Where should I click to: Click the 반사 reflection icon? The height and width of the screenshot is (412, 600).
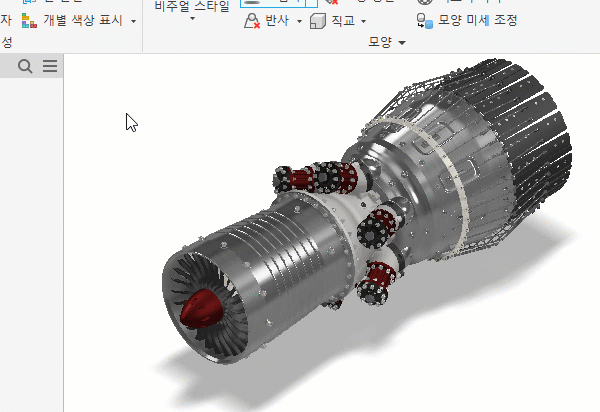click(252, 21)
